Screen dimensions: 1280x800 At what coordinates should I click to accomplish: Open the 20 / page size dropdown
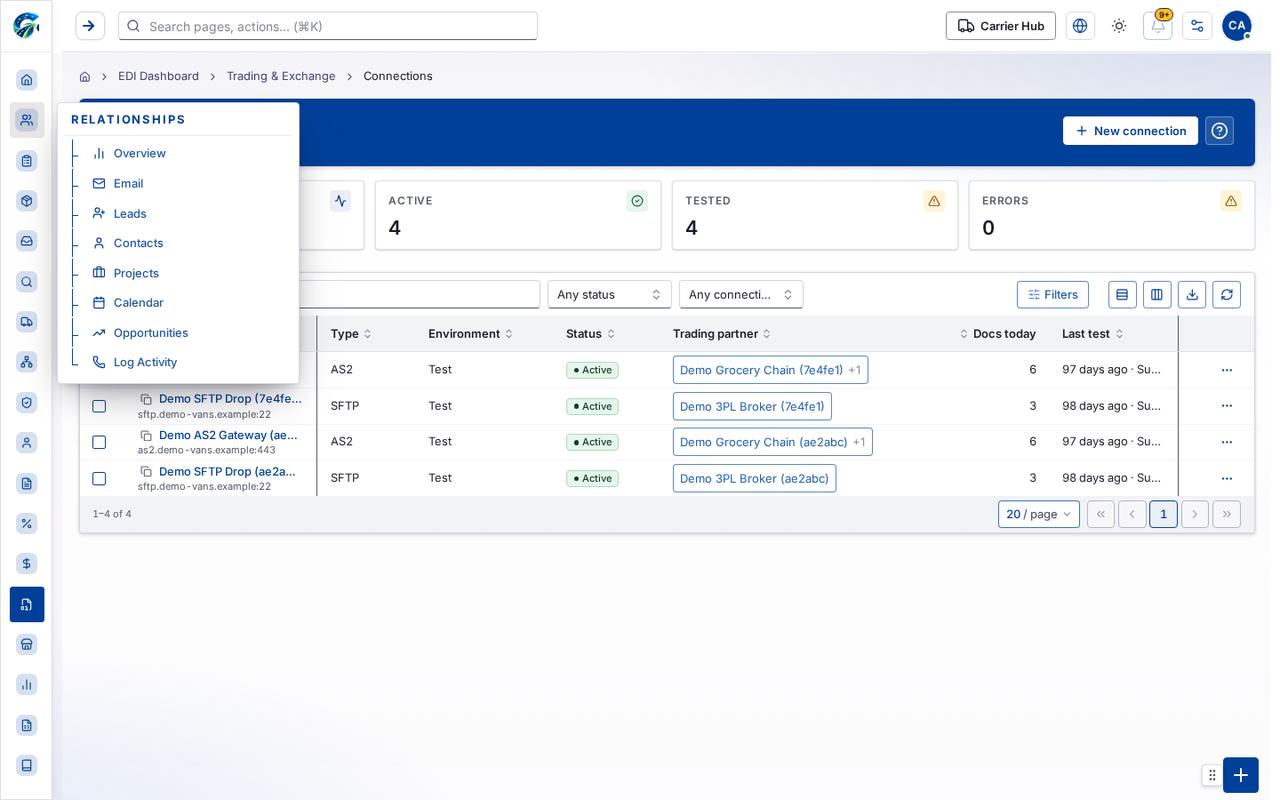coord(1039,514)
